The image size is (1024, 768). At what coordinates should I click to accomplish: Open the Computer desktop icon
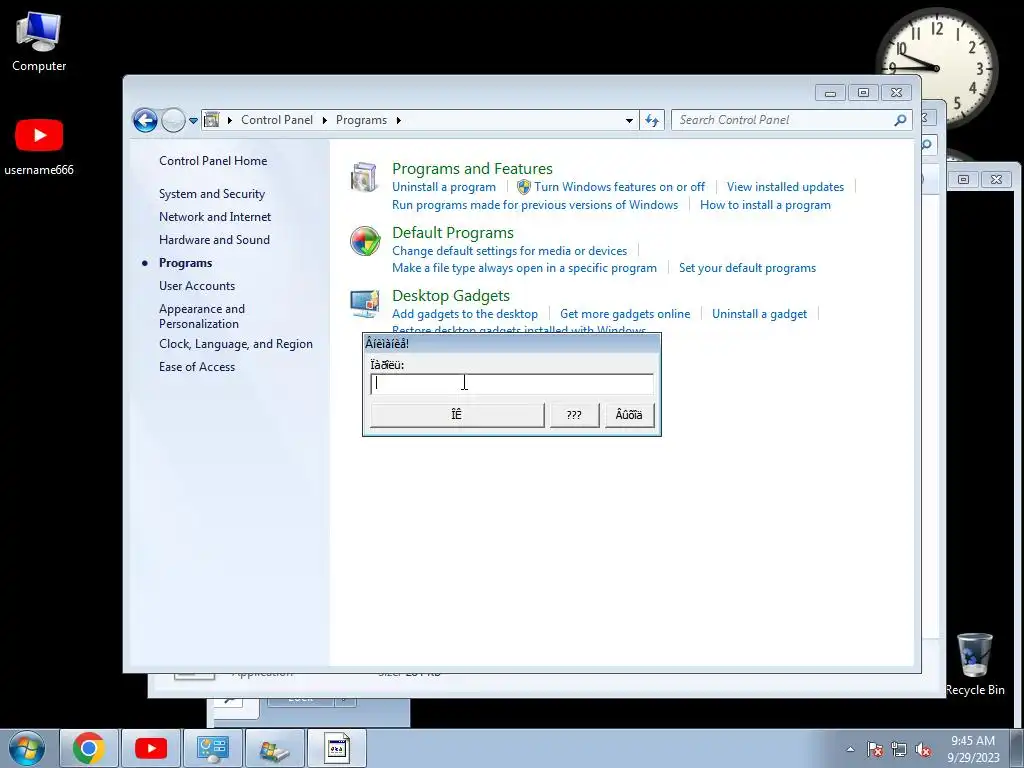[x=39, y=41]
